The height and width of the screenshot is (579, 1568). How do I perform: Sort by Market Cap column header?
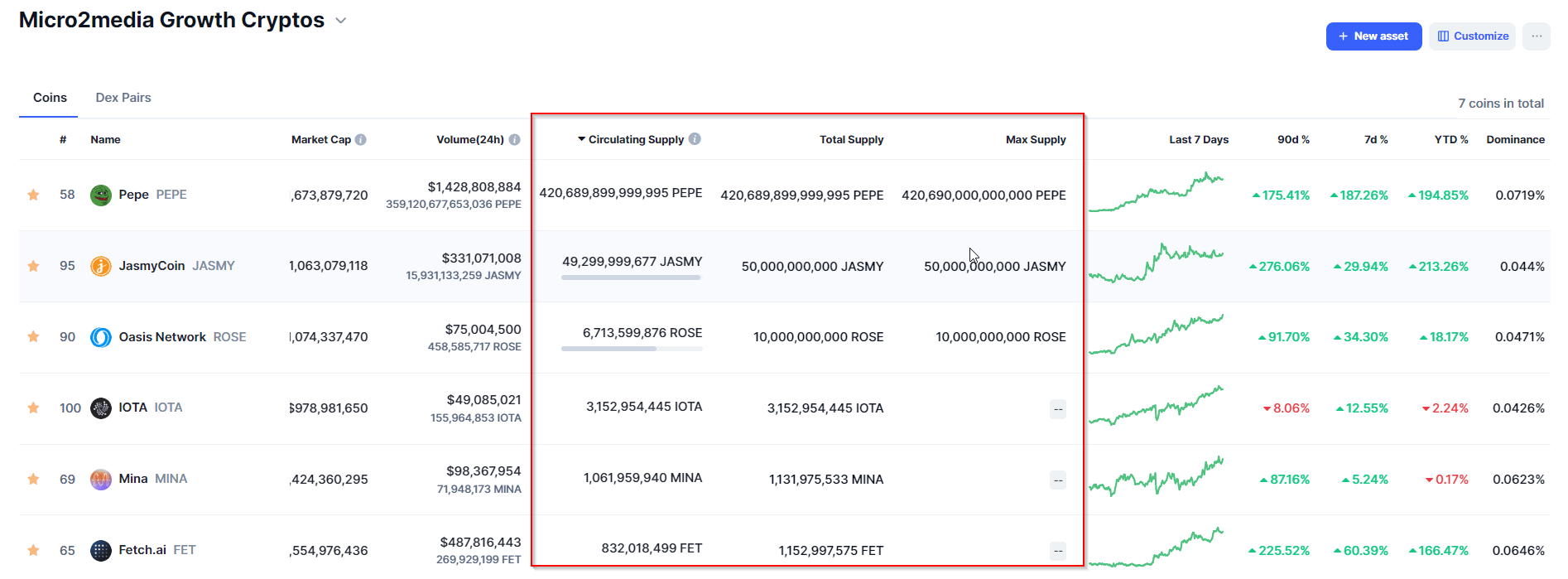click(x=321, y=139)
